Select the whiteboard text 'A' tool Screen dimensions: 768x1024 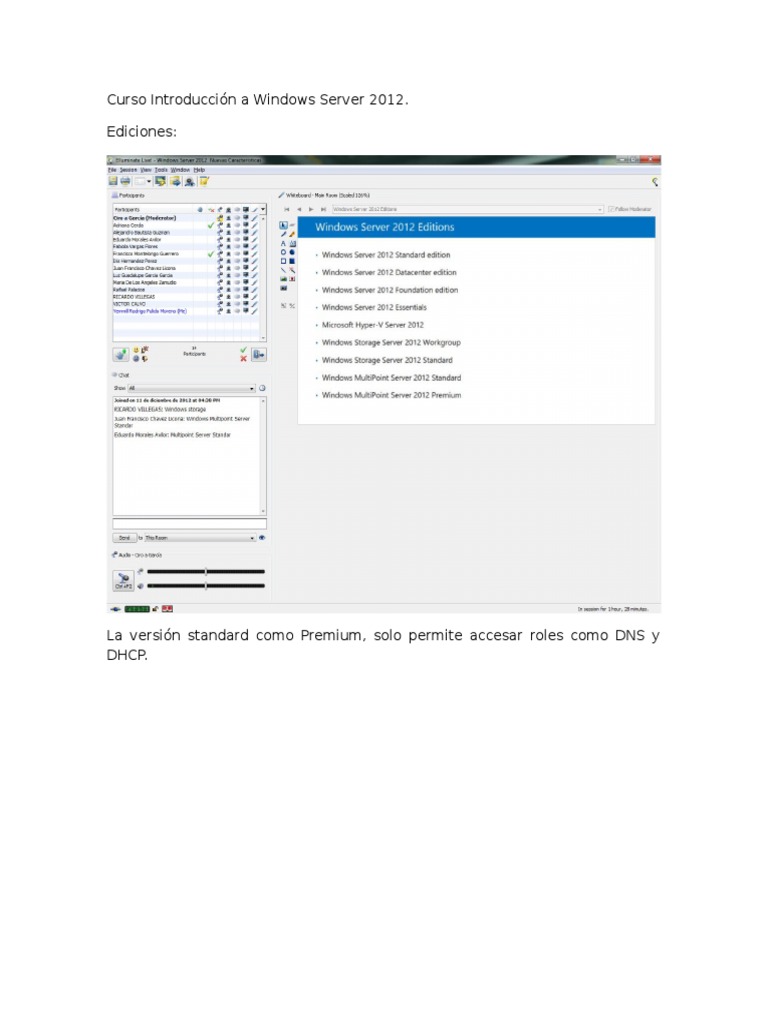(283, 243)
